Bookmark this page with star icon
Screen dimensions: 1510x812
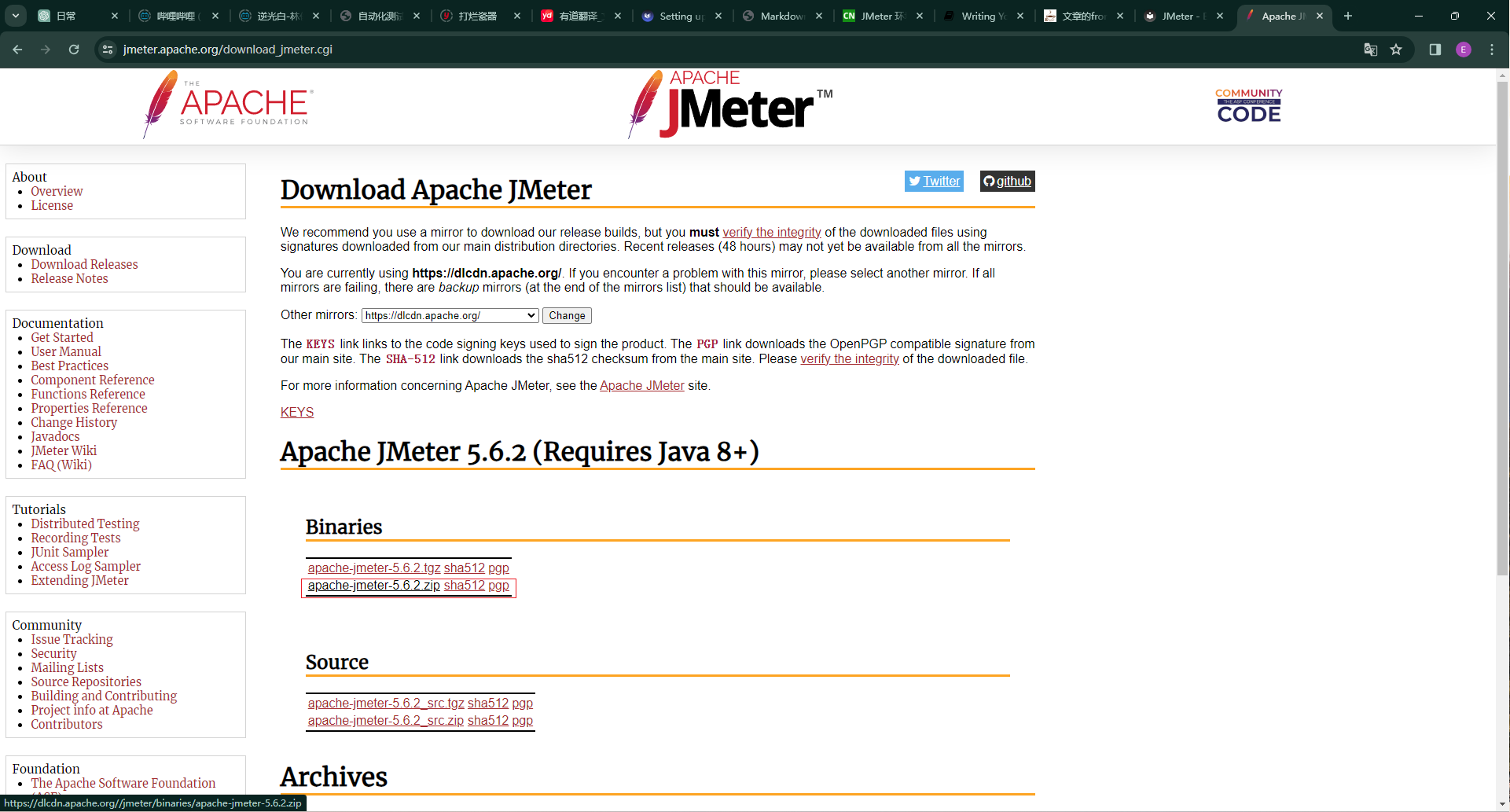pyautogui.click(x=1396, y=50)
